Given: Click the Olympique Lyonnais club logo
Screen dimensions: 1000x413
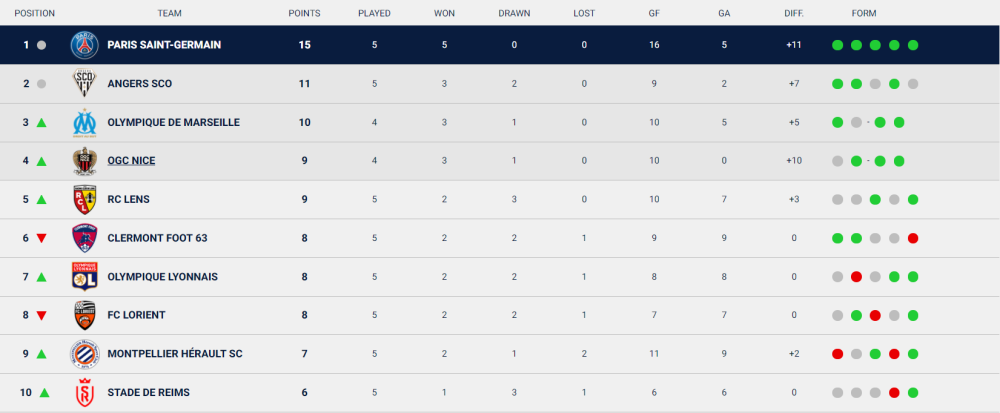Looking at the screenshot, I should coord(85,277).
